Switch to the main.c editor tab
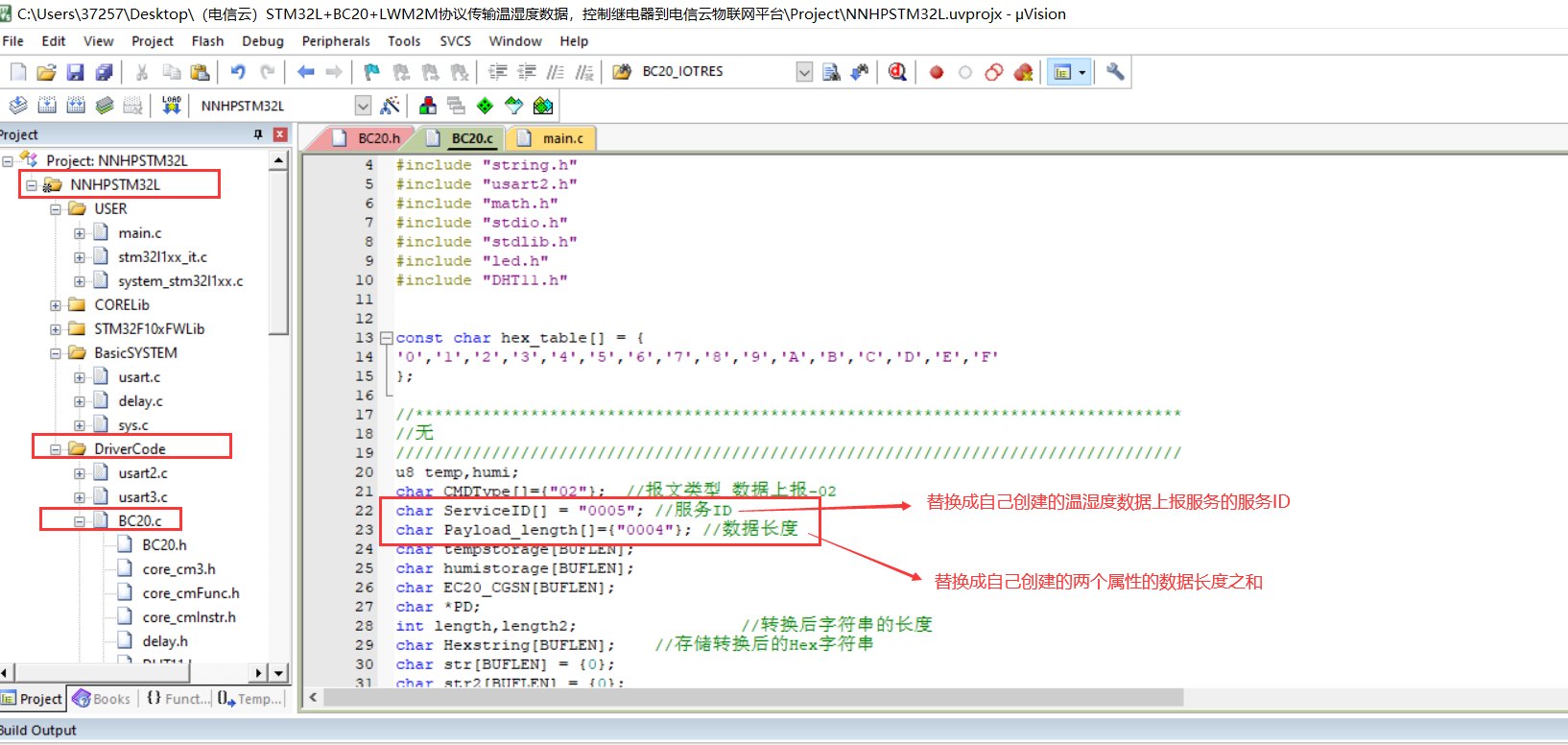The height and width of the screenshot is (745, 1568). point(554,138)
